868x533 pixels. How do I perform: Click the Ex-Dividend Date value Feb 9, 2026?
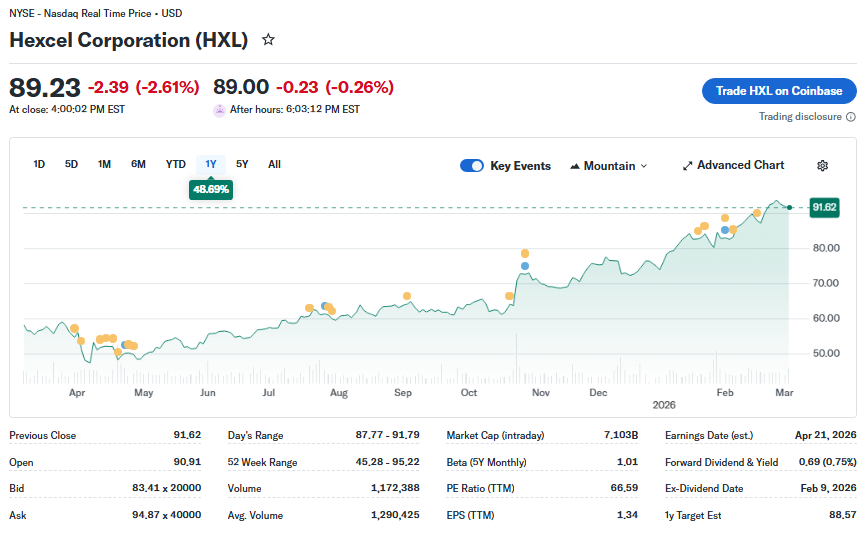click(x=829, y=488)
